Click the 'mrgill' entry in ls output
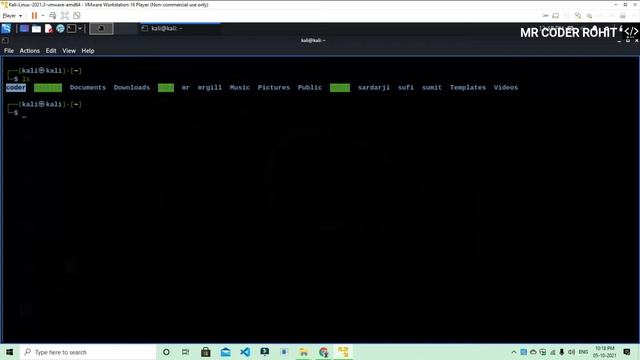Screen dimensions: 640x360 [210, 88]
